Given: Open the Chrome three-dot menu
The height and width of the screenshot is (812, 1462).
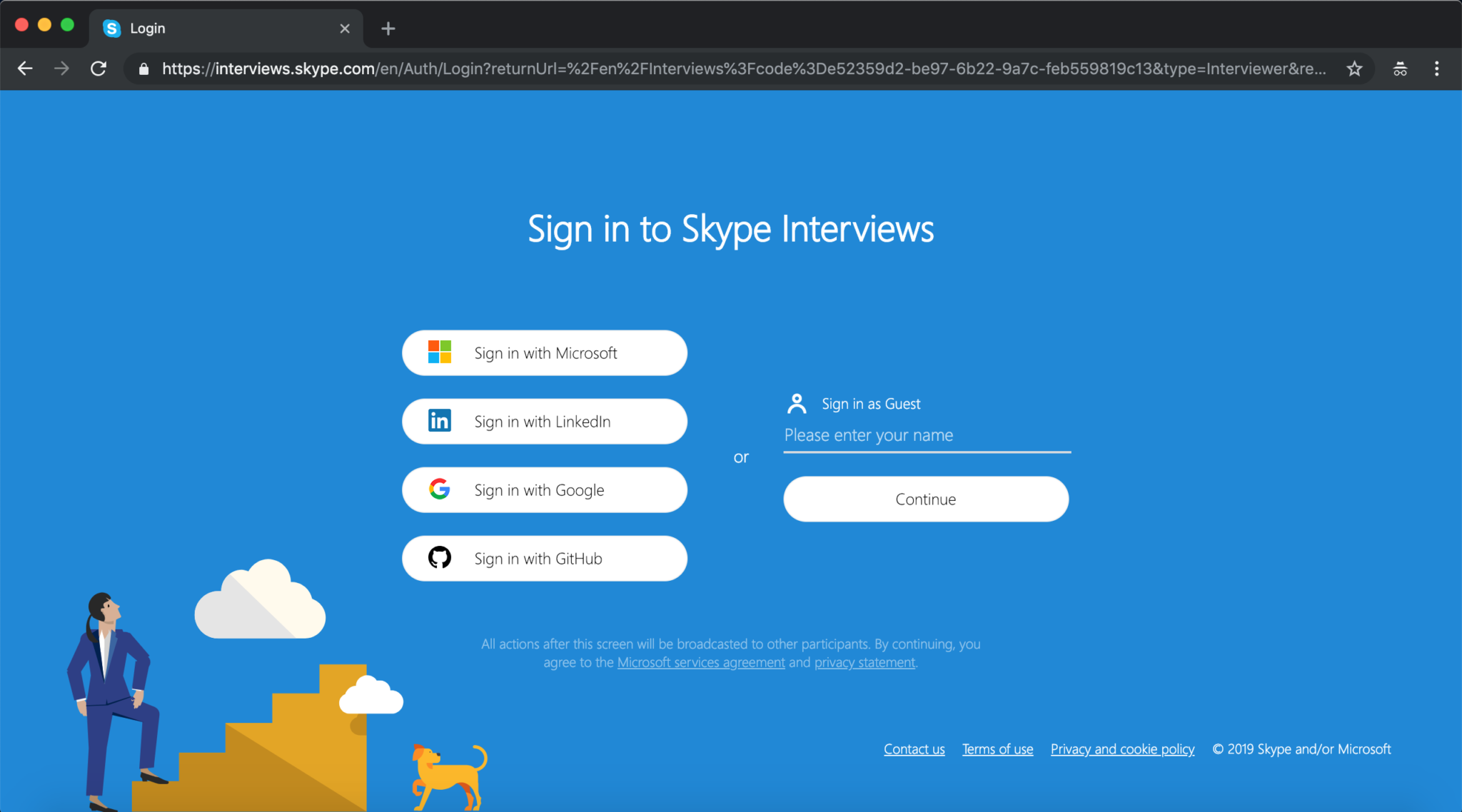Looking at the screenshot, I should (1437, 68).
